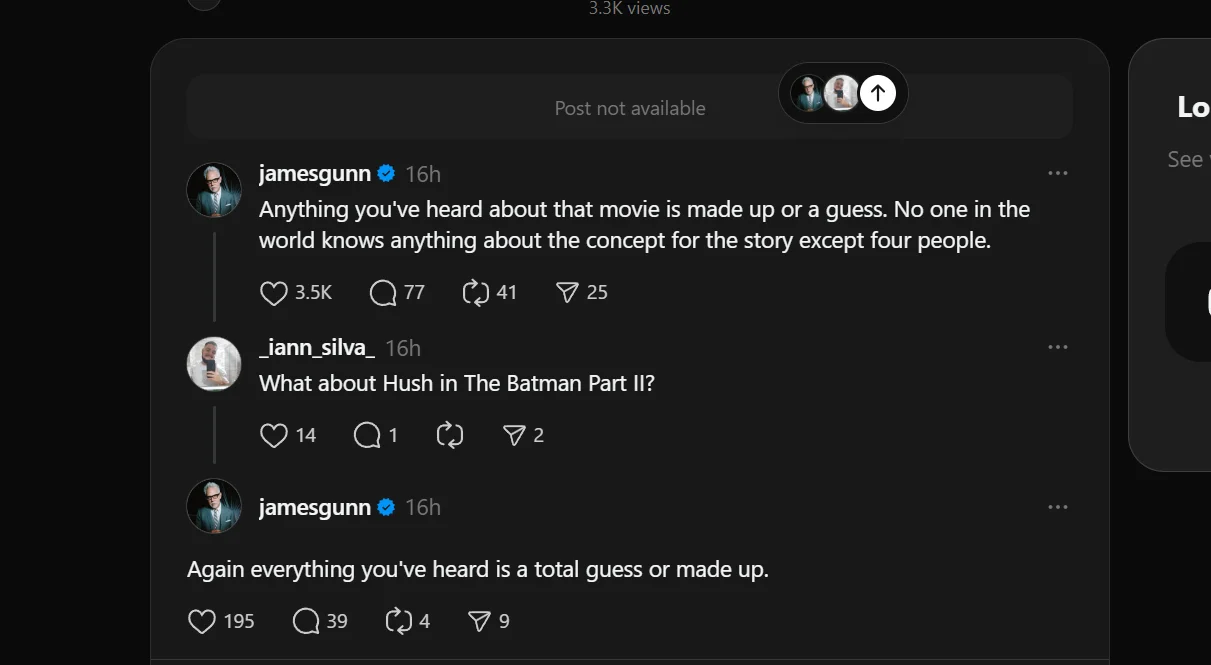
Task: Open jamesgunn username link in first post
Action: click(x=315, y=173)
